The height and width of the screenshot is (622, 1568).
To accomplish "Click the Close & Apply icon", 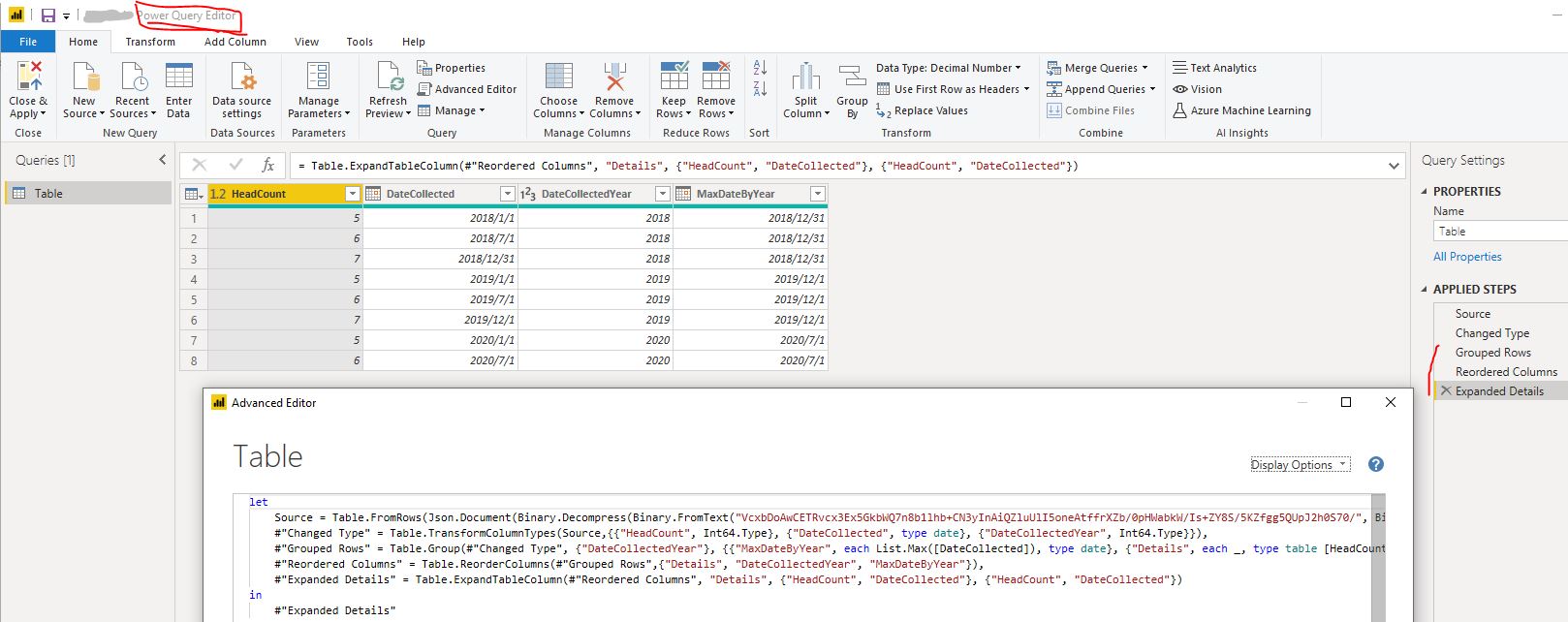I will point(29,76).
